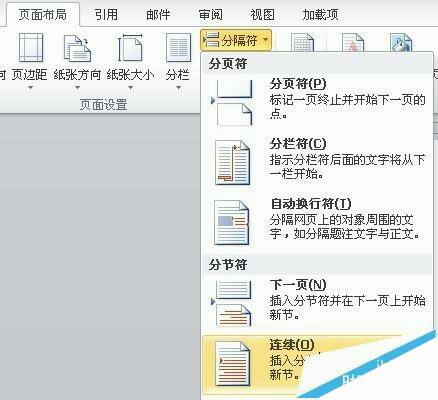Switch to the 引用 tab
The width and height of the screenshot is (438, 400).
point(106,15)
